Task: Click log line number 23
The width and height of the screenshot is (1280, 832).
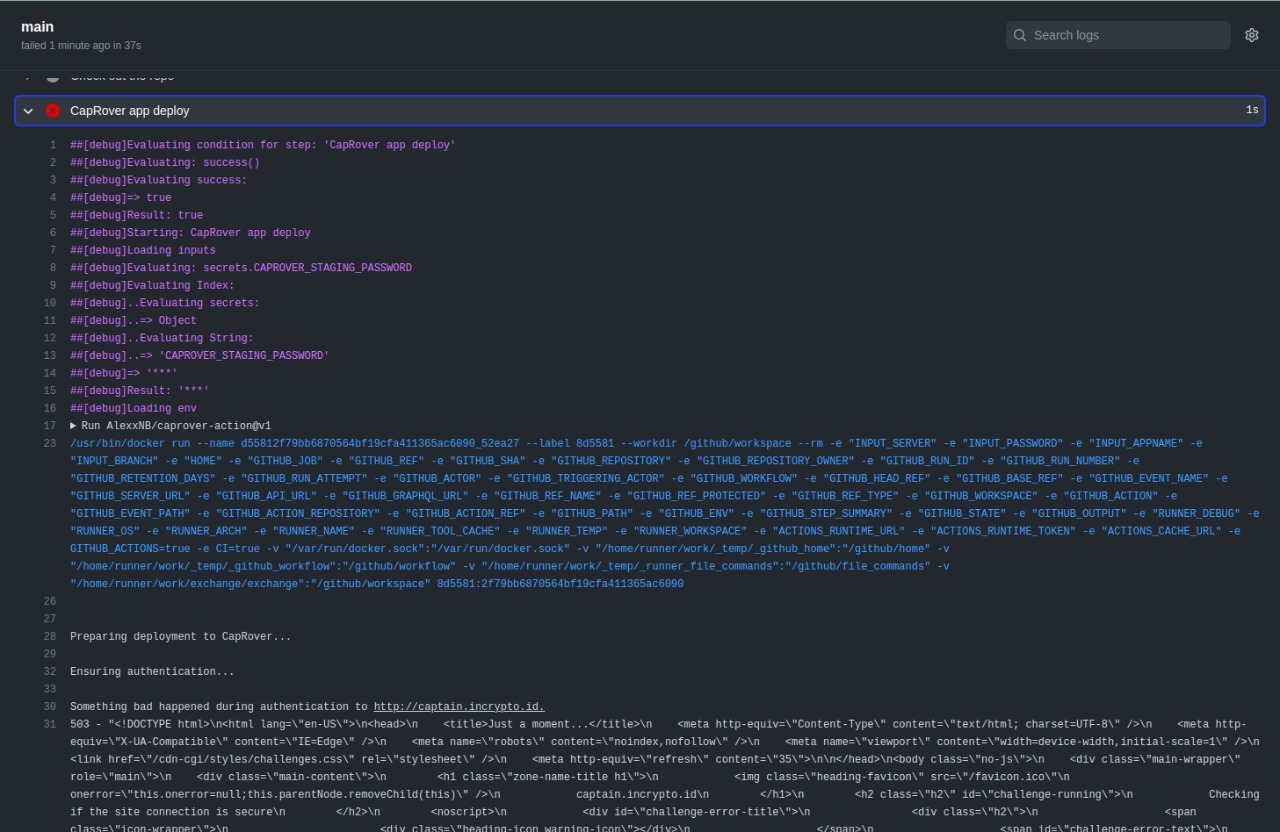Action: point(50,443)
